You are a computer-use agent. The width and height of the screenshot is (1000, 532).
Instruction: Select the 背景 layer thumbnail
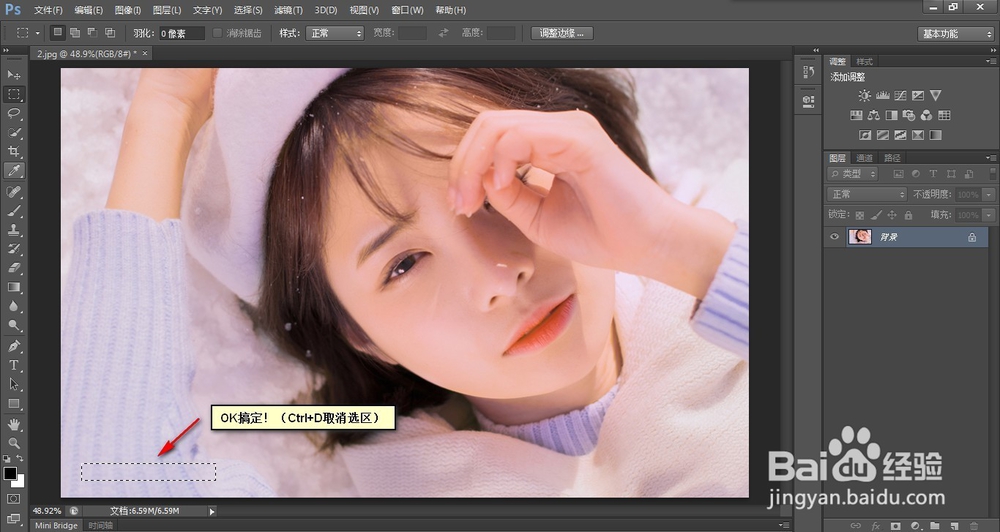point(860,237)
